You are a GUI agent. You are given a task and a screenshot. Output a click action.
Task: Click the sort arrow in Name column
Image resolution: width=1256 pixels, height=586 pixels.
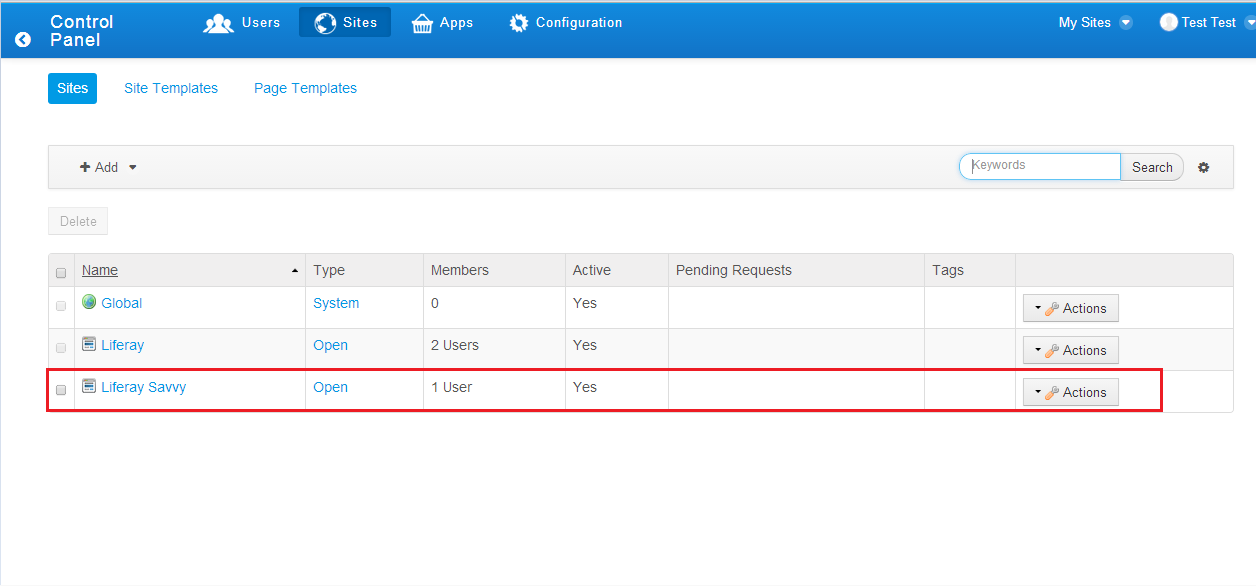pos(295,271)
